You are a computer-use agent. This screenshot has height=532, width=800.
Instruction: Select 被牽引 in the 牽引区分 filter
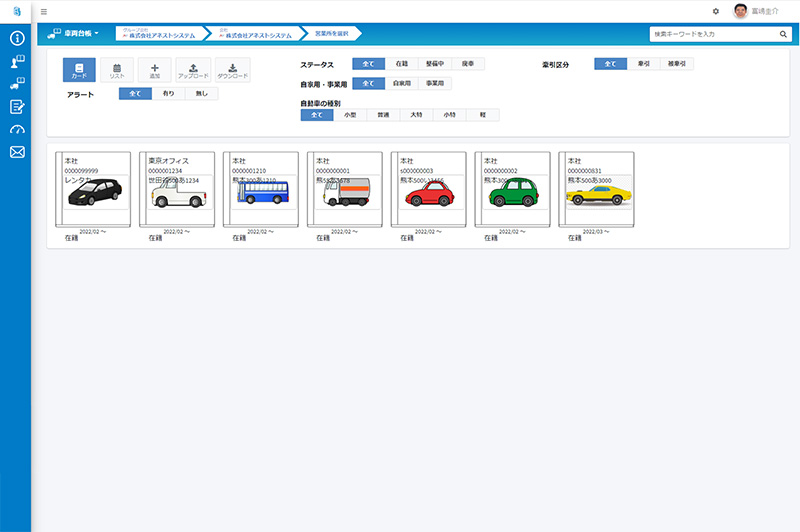coord(679,63)
